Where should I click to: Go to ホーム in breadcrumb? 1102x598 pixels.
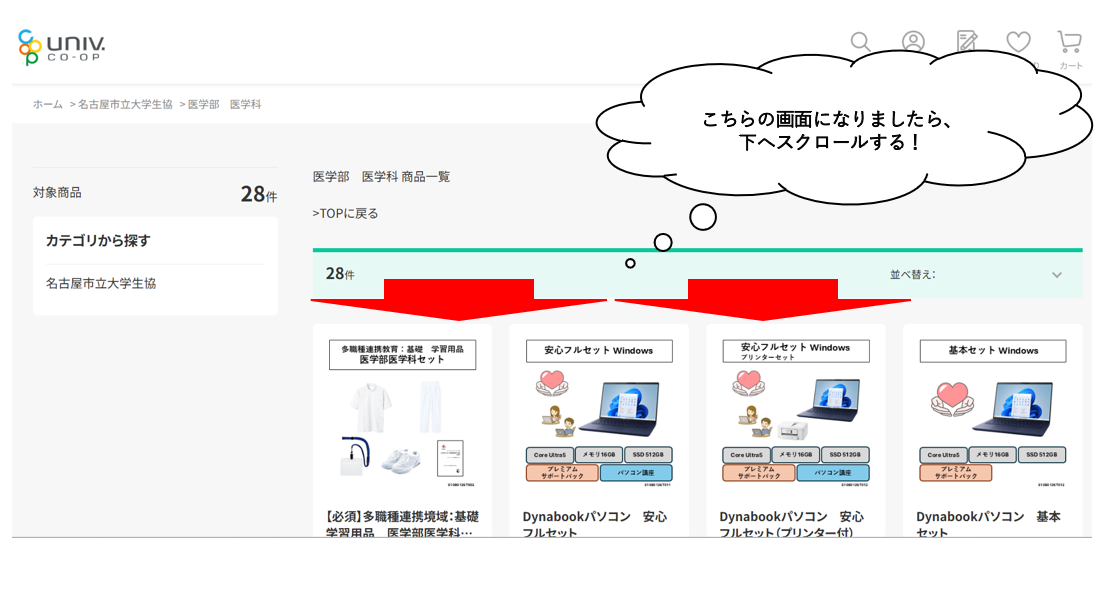[47, 104]
